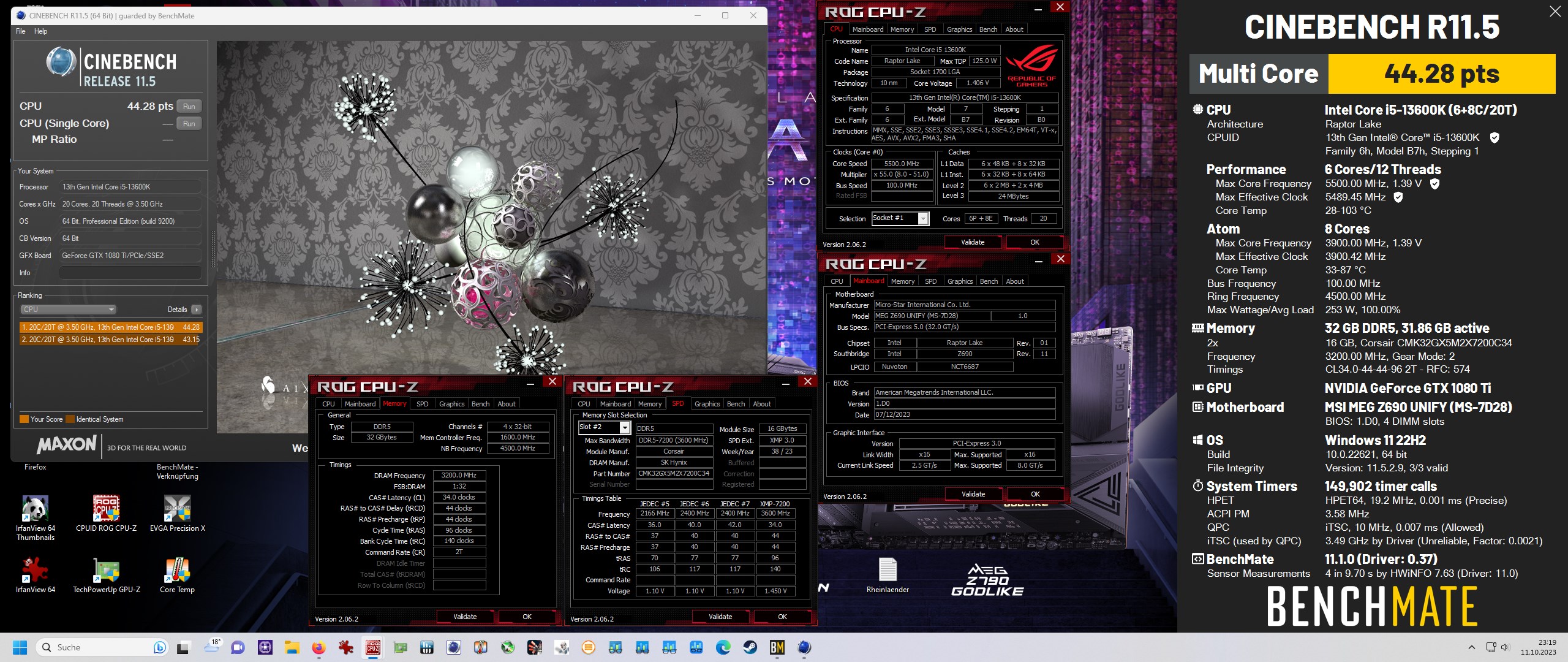Run the CPU multi-core benchmark
The height and width of the screenshot is (662, 1568).
click(189, 106)
